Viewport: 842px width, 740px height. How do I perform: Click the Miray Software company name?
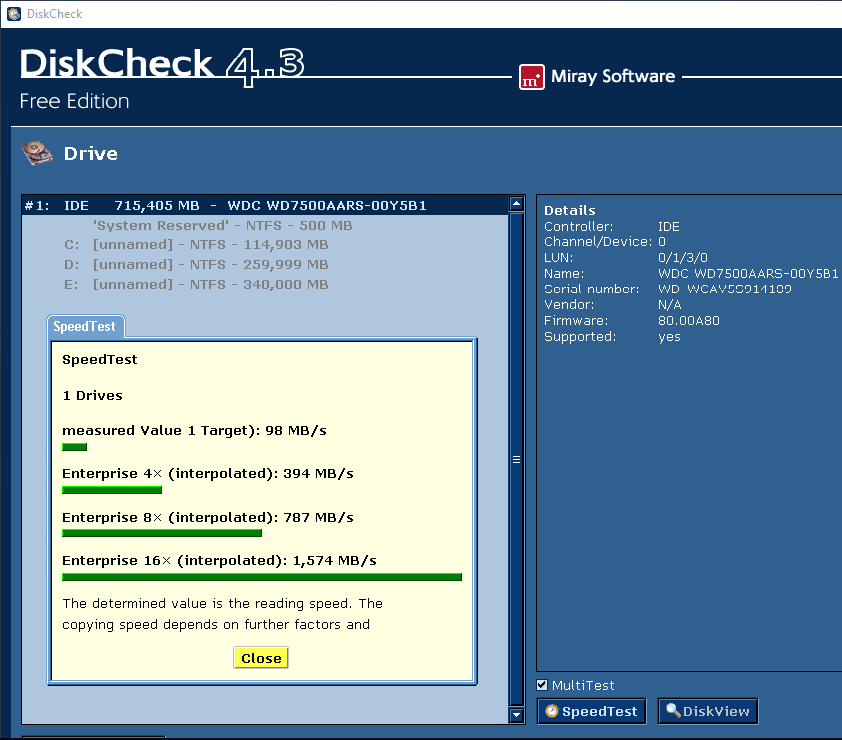[613, 76]
